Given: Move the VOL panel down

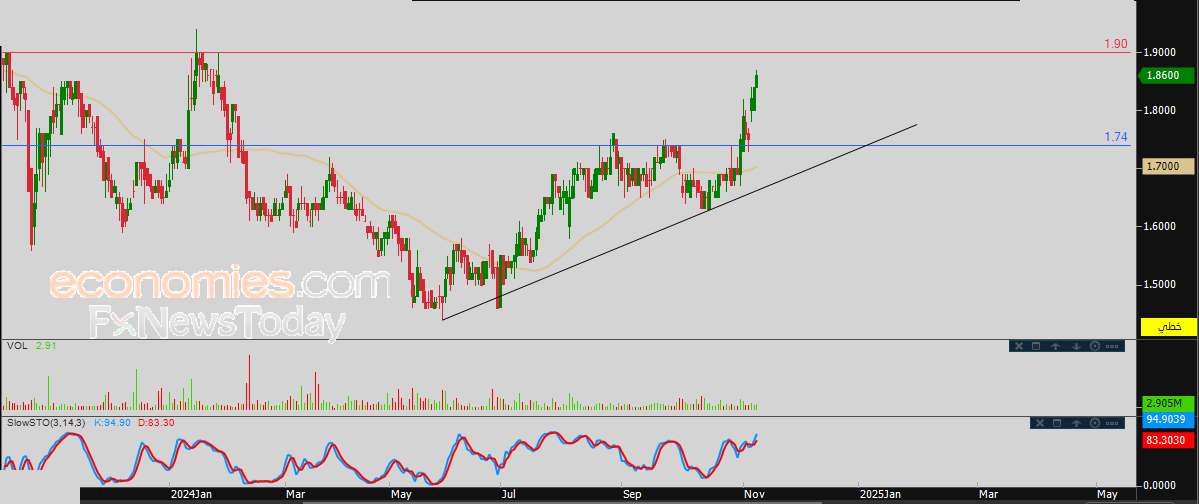Looking at the screenshot, I should click(1076, 346).
